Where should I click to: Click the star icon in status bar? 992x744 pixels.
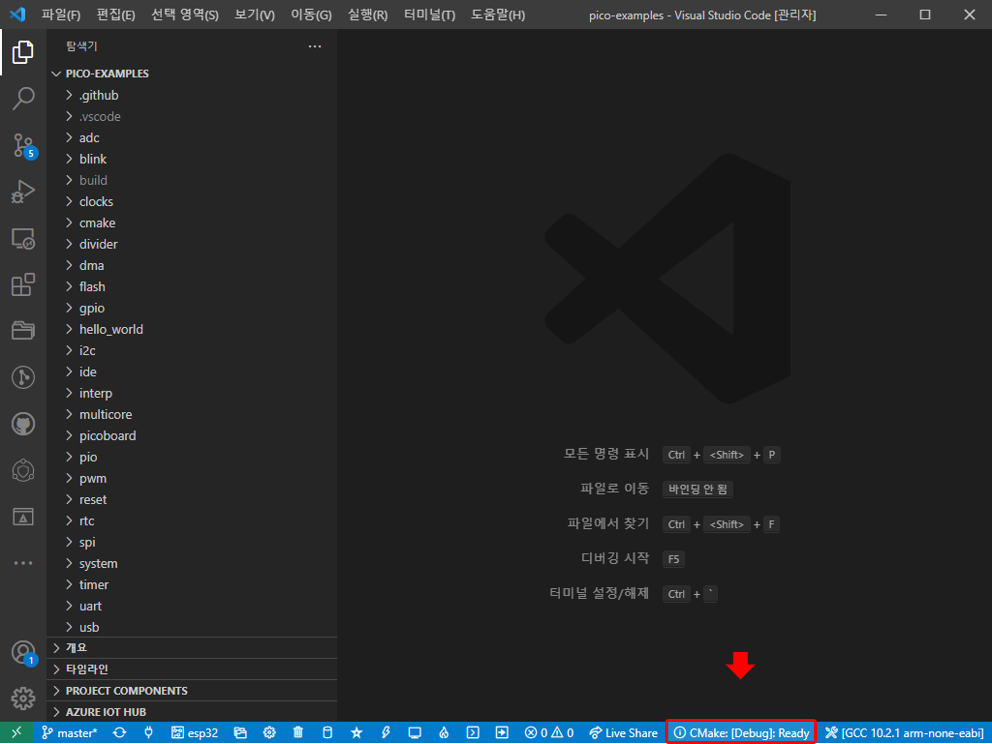(x=356, y=733)
